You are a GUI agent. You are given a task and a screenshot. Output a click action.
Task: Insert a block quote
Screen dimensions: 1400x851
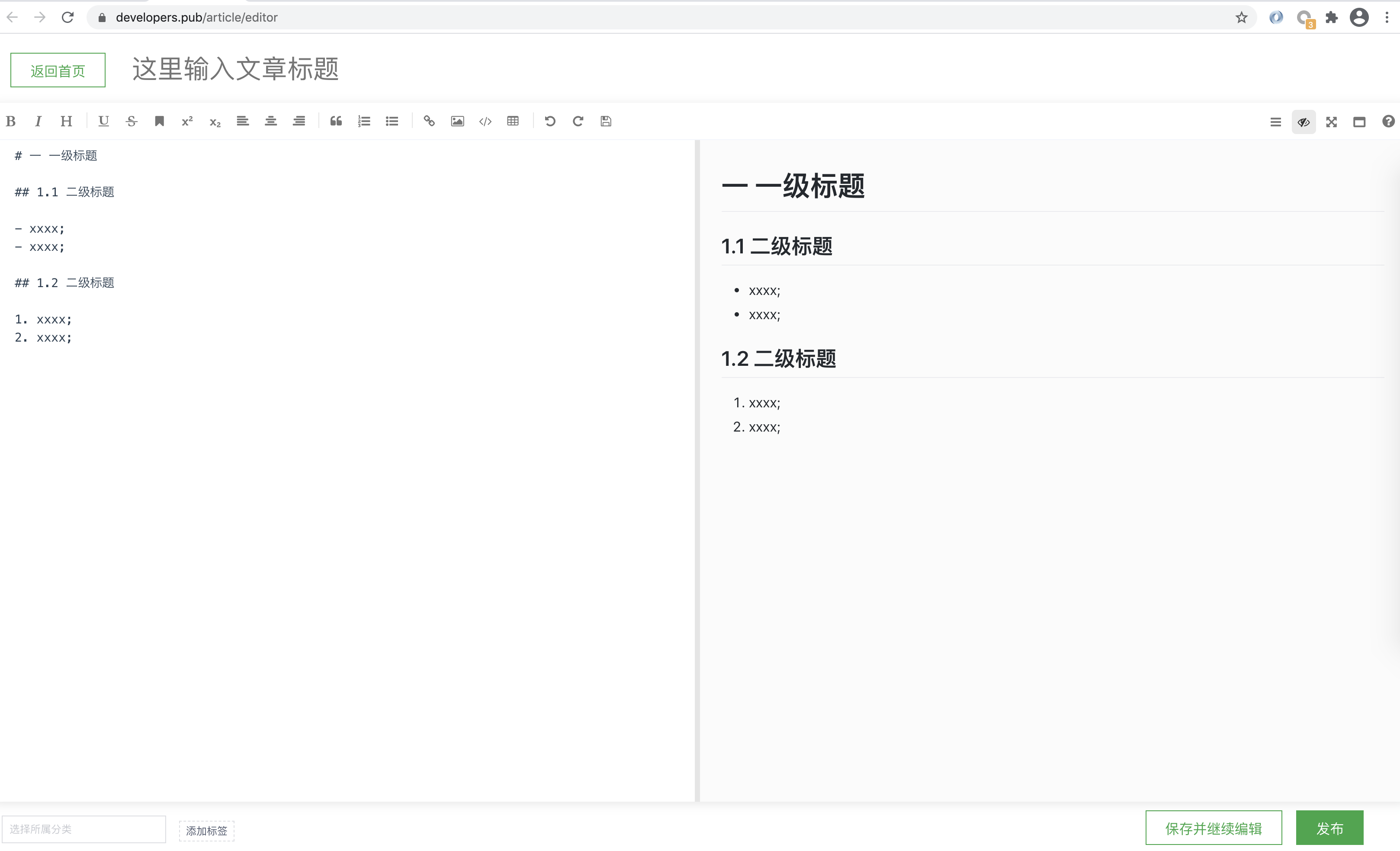336,121
